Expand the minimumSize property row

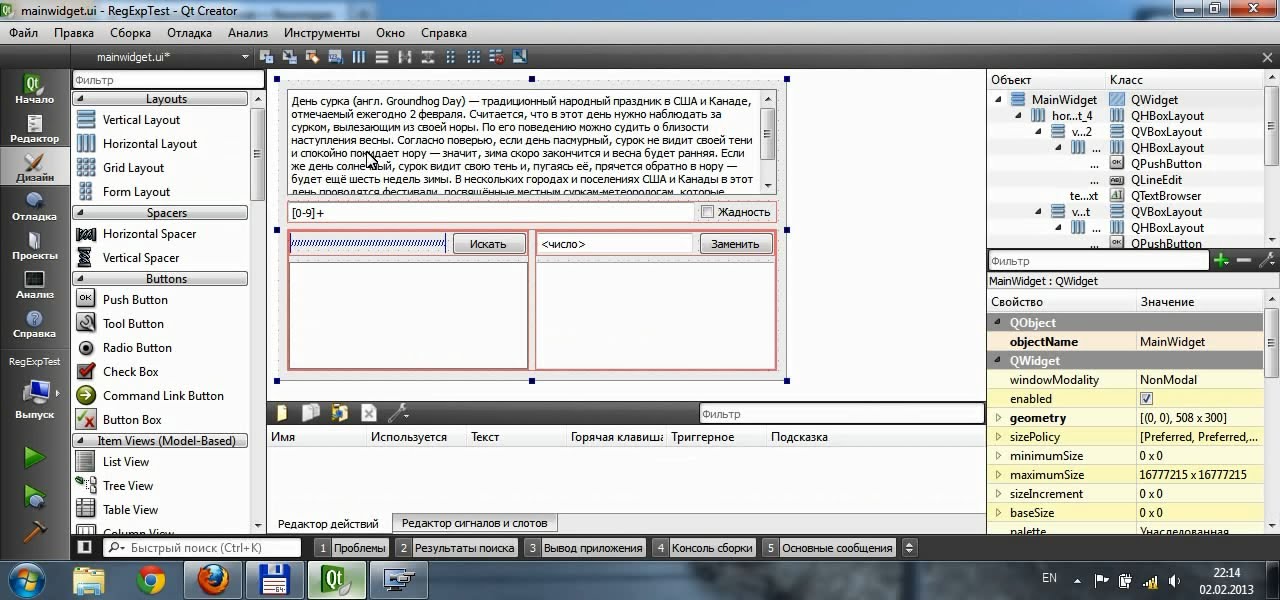pos(998,456)
